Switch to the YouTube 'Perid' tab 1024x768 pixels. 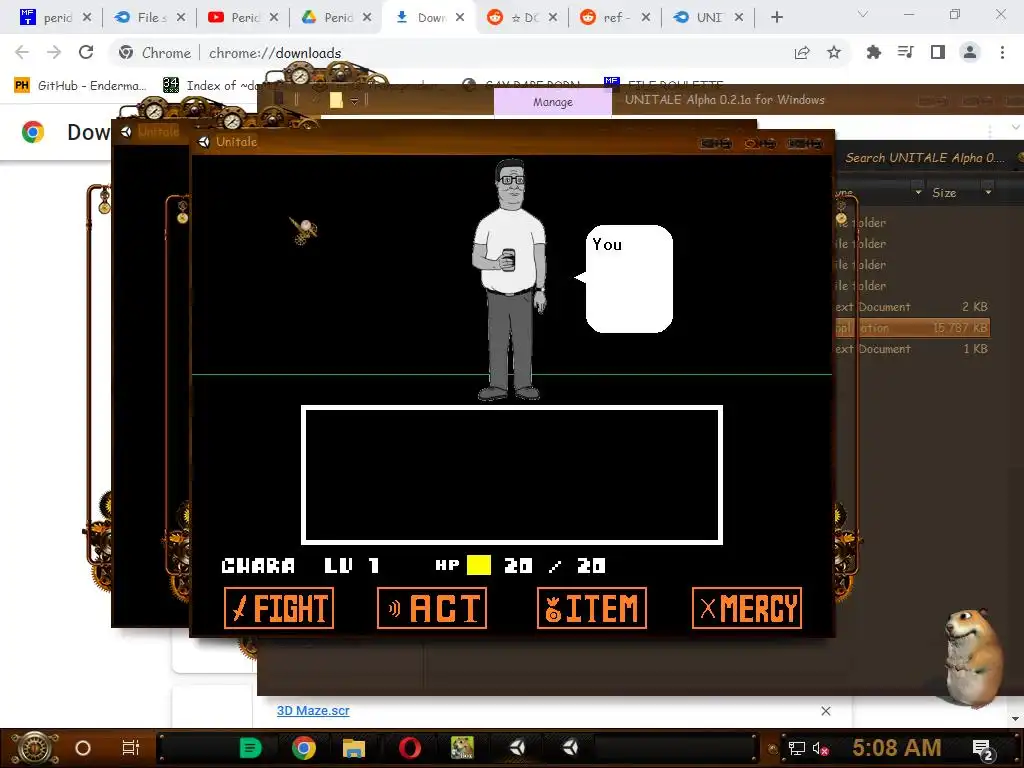[x=242, y=18]
